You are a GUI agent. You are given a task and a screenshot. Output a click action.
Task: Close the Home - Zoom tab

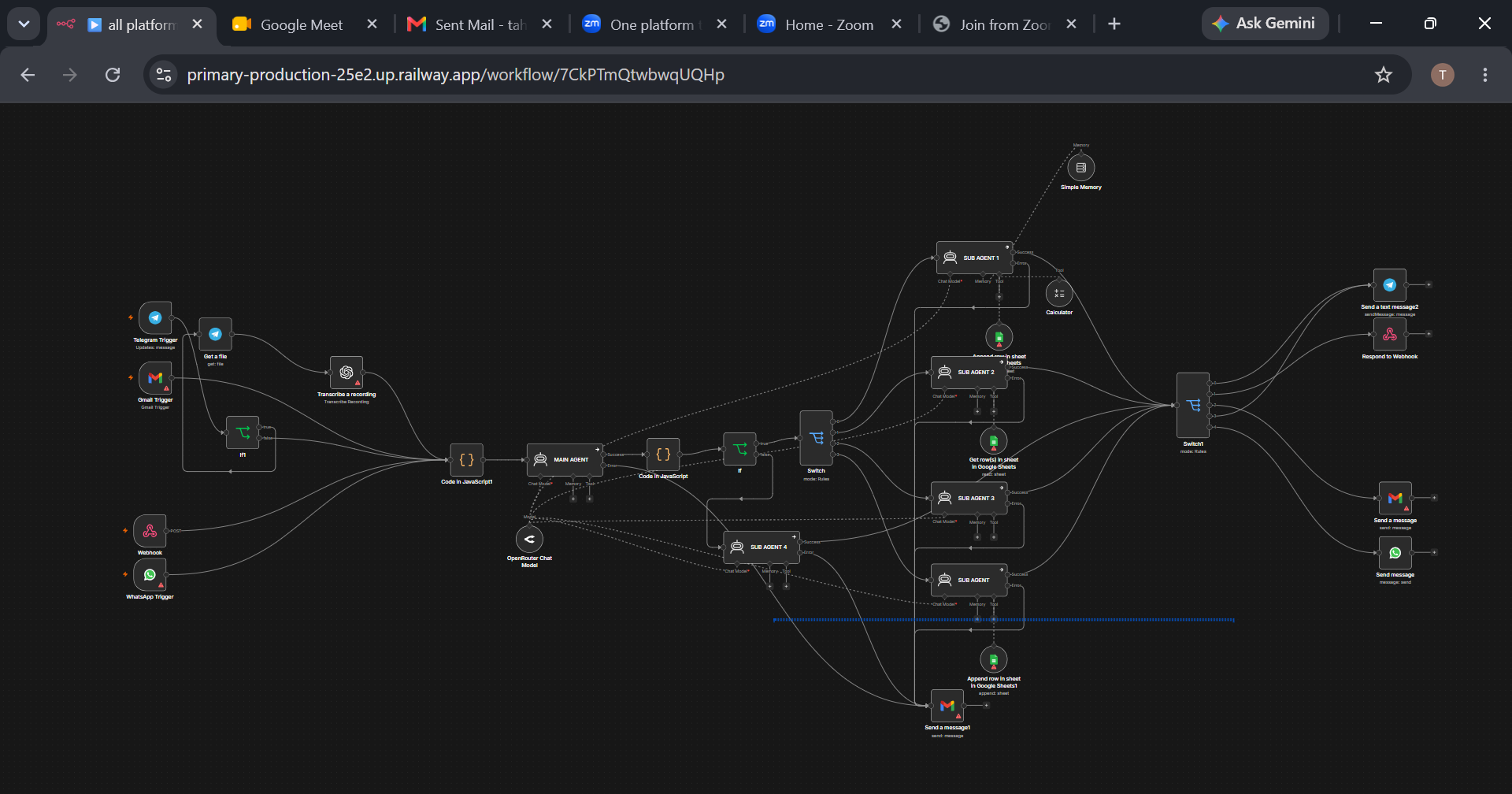896,24
